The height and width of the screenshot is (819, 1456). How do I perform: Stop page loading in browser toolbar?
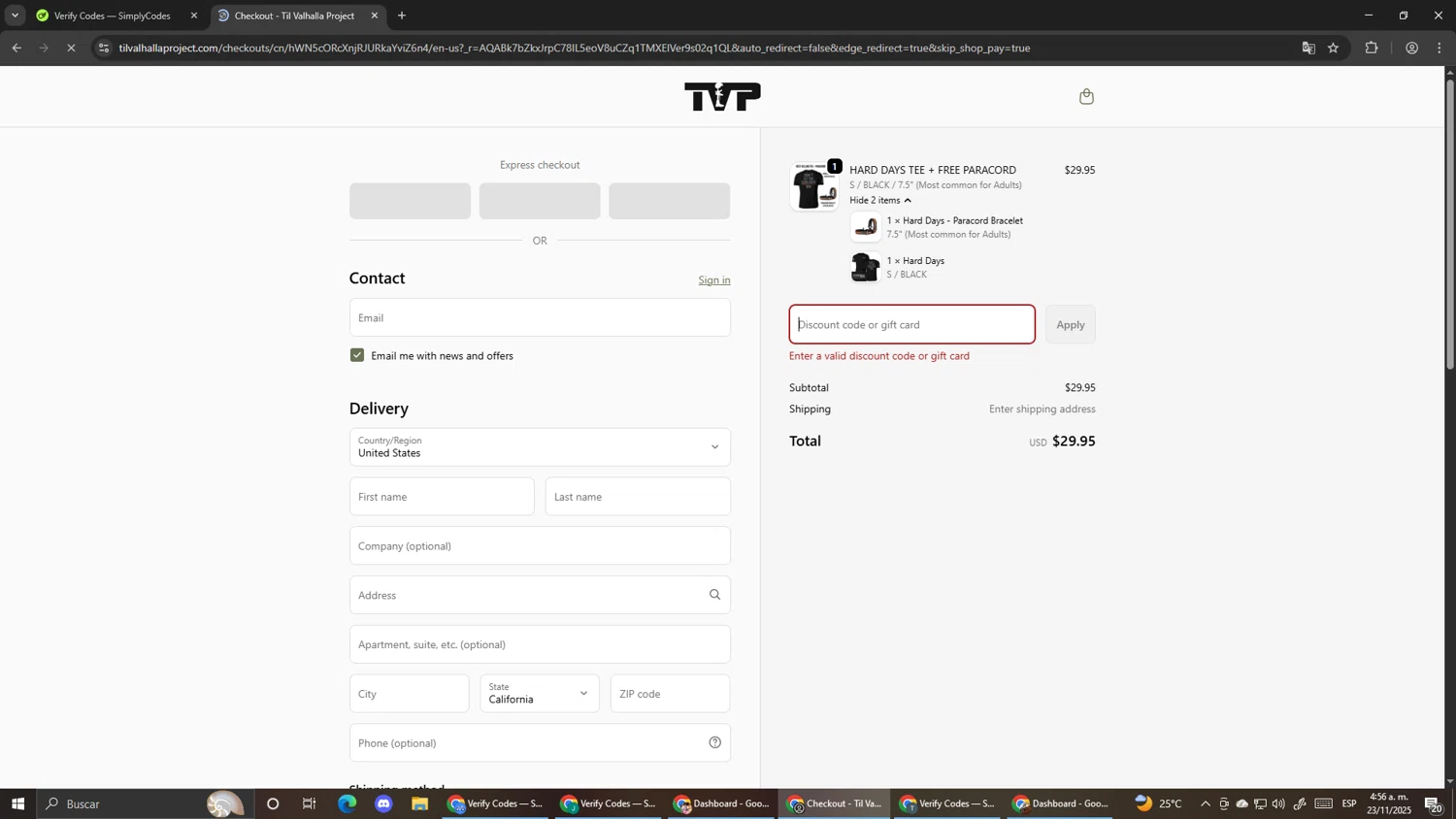[x=71, y=48]
